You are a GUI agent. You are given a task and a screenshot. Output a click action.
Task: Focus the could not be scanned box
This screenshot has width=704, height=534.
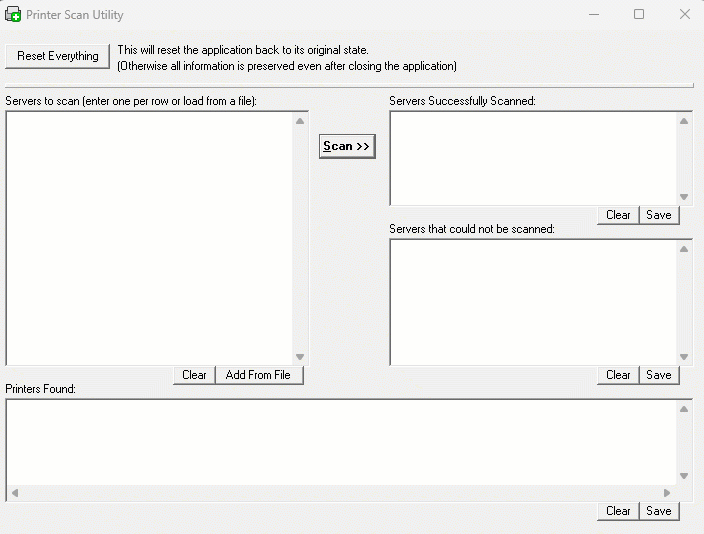[533, 302]
